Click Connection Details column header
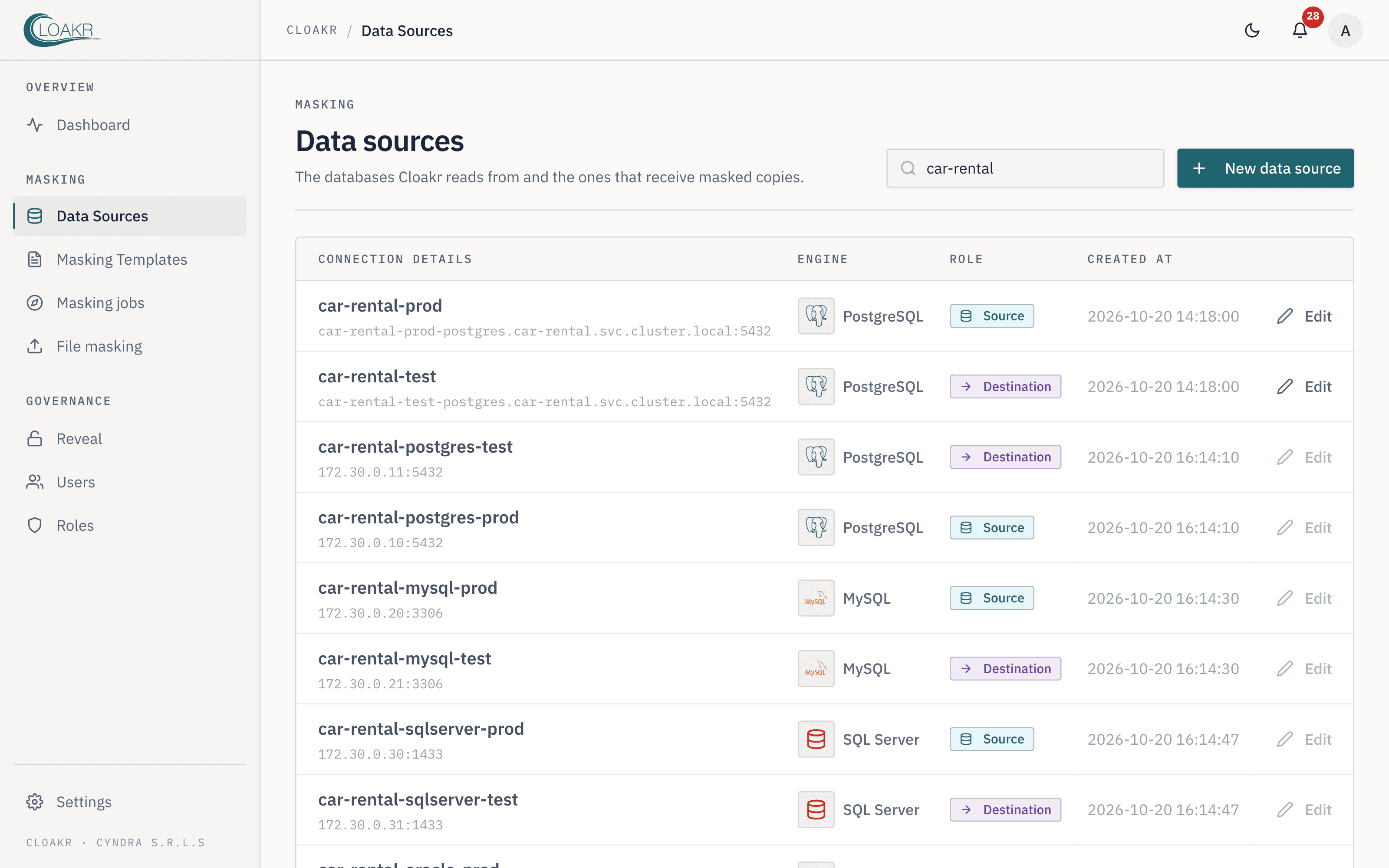Viewport: 1389px width, 868px height. [x=395, y=259]
